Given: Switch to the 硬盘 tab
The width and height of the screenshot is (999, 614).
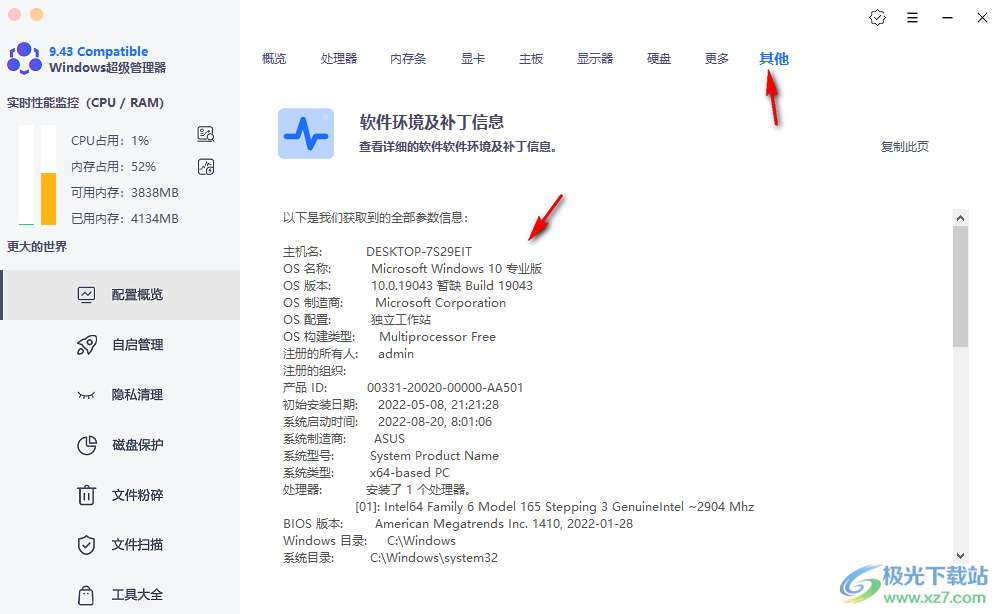Looking at the screenshot, I should pyautogui.click(x=659, y=59).
